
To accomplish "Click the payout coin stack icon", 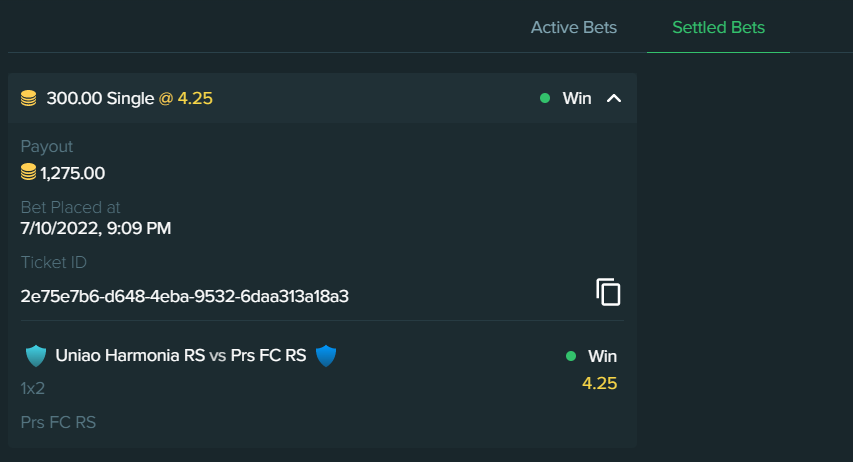I will (x=29, y=173).
